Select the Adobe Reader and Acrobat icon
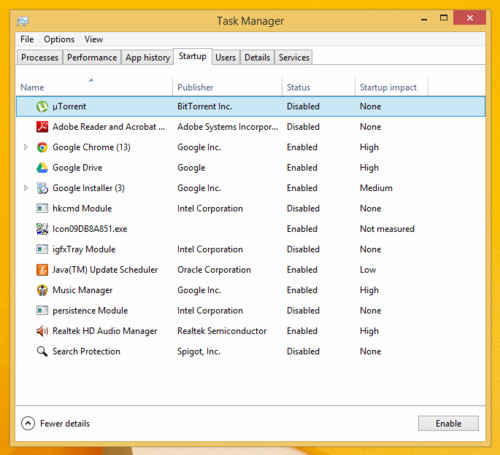 (42, 127)
